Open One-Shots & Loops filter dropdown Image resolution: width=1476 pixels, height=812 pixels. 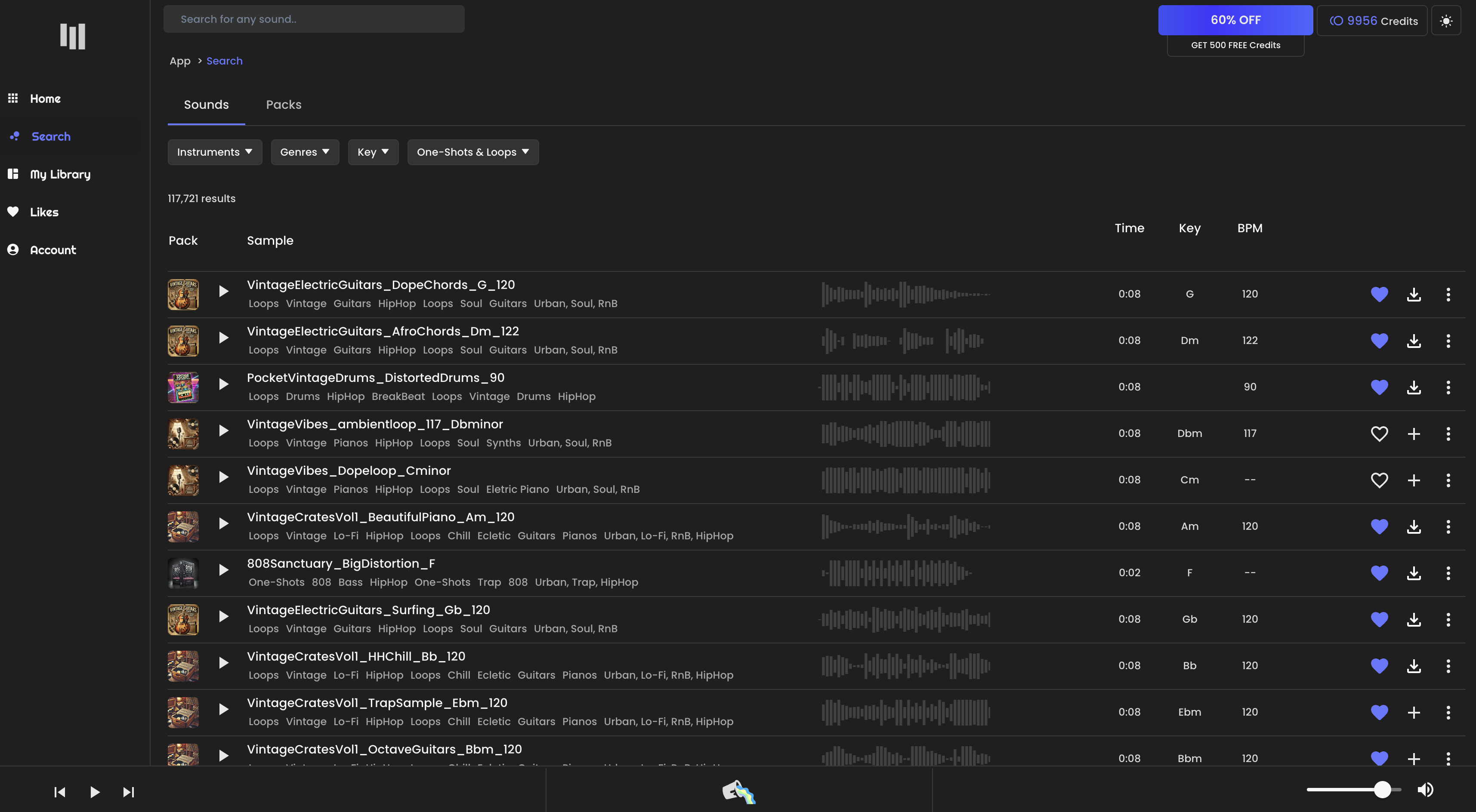472,152
